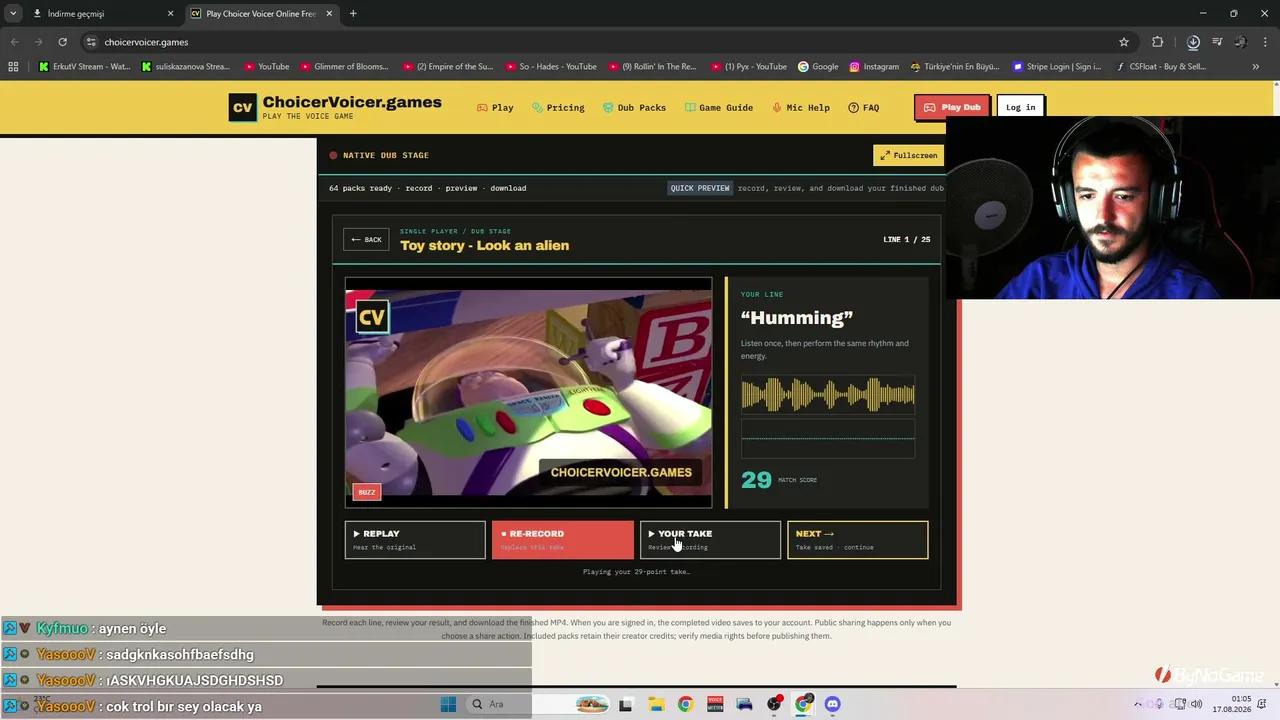Open the Game Guide nav link
This screenshot has height=720, width=1280.
point(719,108)
